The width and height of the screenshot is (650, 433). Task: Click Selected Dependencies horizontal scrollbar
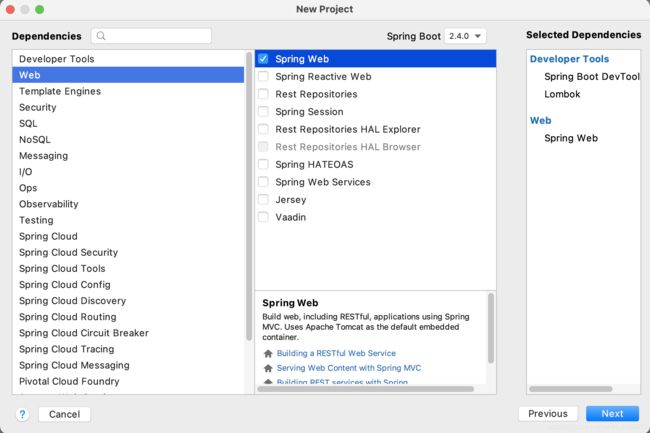pyautogui.click(x=571, y=389)
